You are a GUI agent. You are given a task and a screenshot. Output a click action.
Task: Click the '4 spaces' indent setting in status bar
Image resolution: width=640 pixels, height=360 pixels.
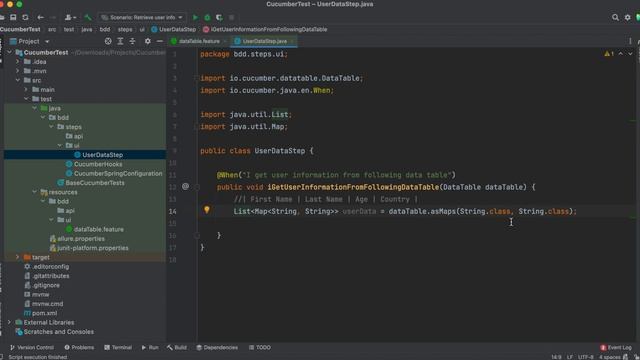coord(609,357)
